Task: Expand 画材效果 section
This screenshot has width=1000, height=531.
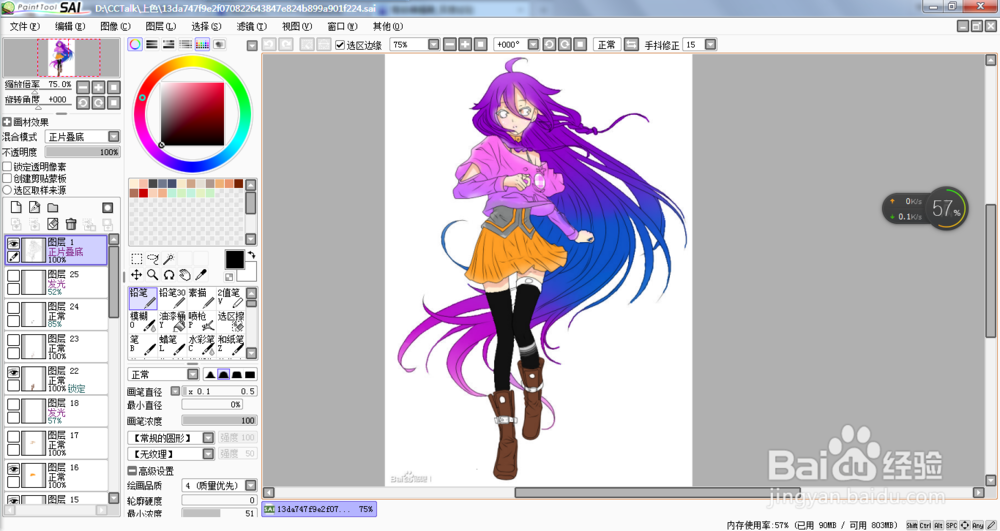Action: tap(7, 122)
